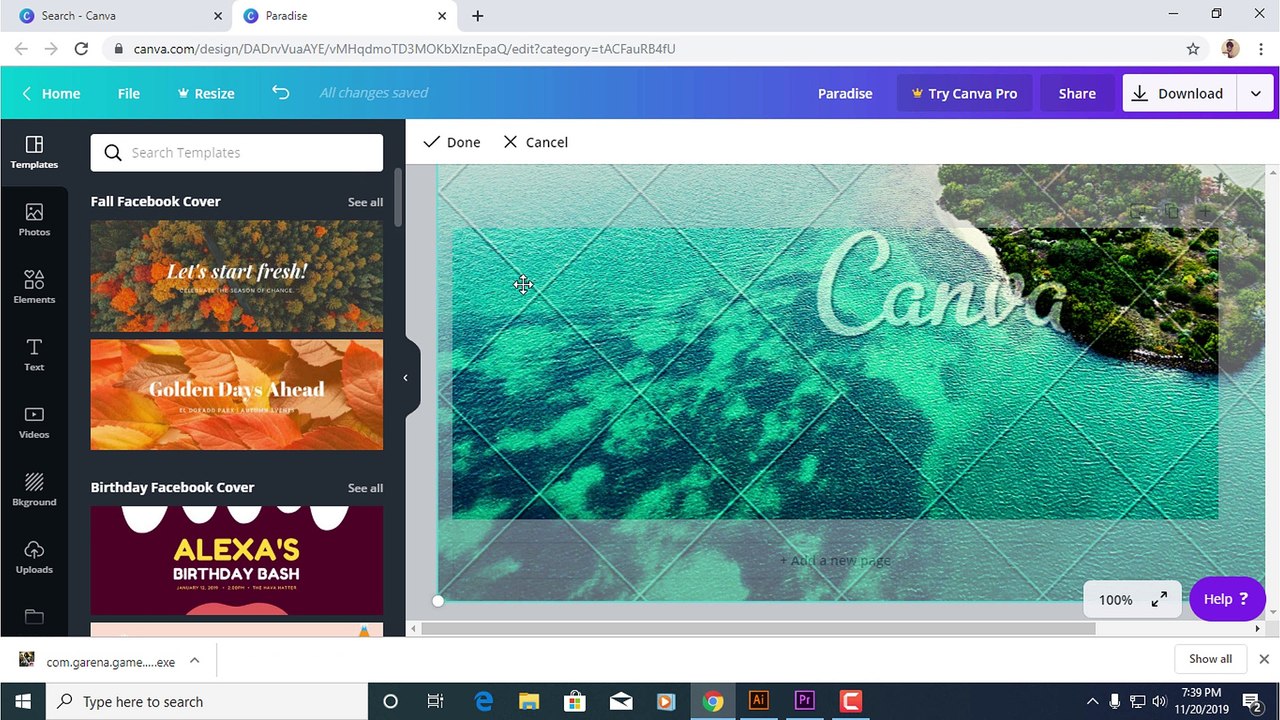
Task: Click Show all downloads
Action: 1210,659
